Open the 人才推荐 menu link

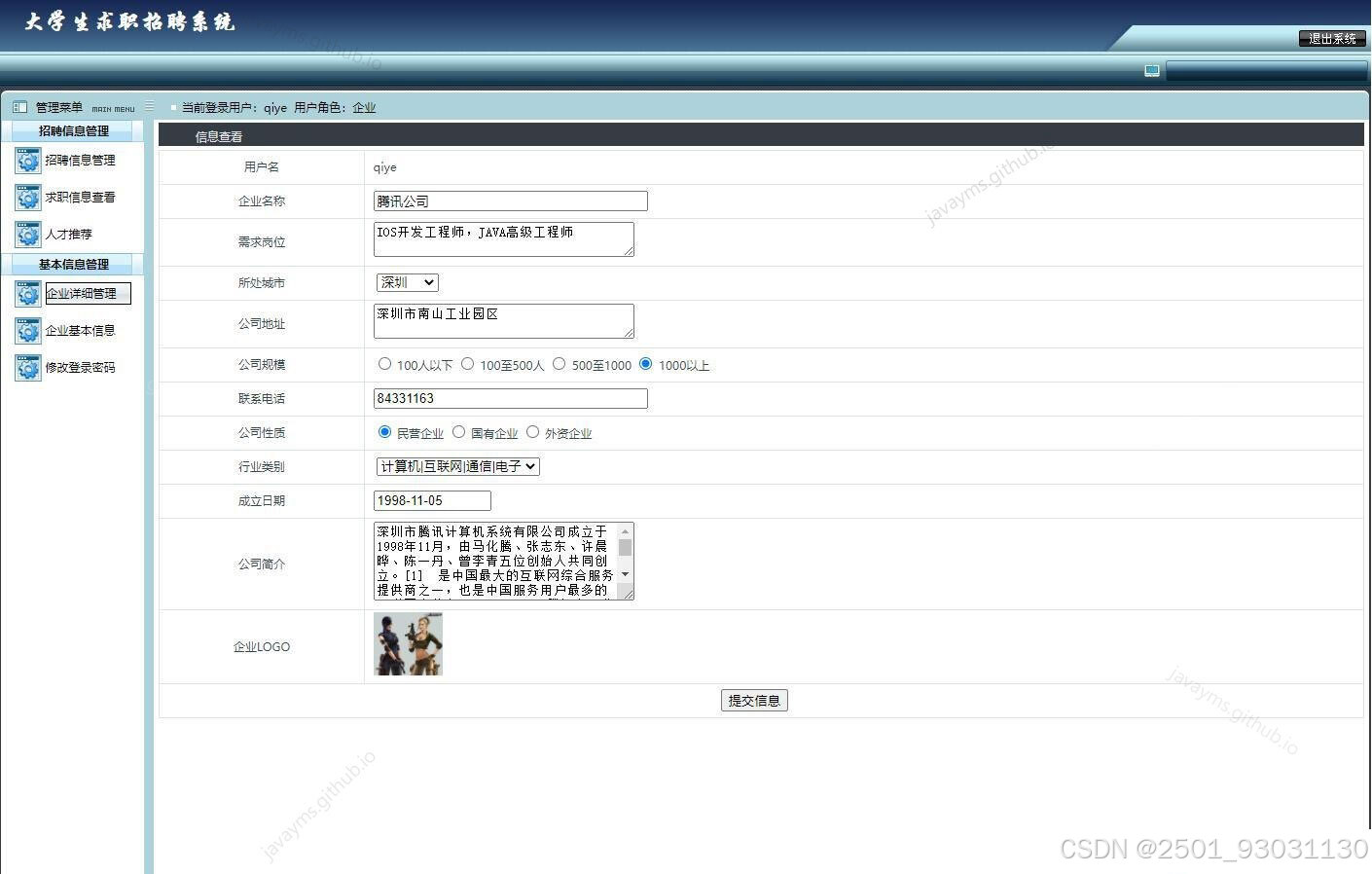(68, 234)
